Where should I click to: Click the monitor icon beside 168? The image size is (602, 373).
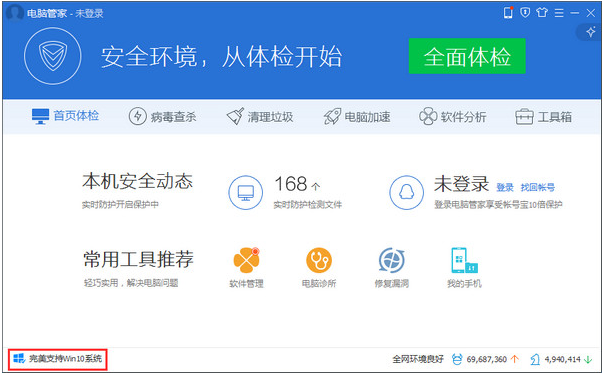coord(246,192)
